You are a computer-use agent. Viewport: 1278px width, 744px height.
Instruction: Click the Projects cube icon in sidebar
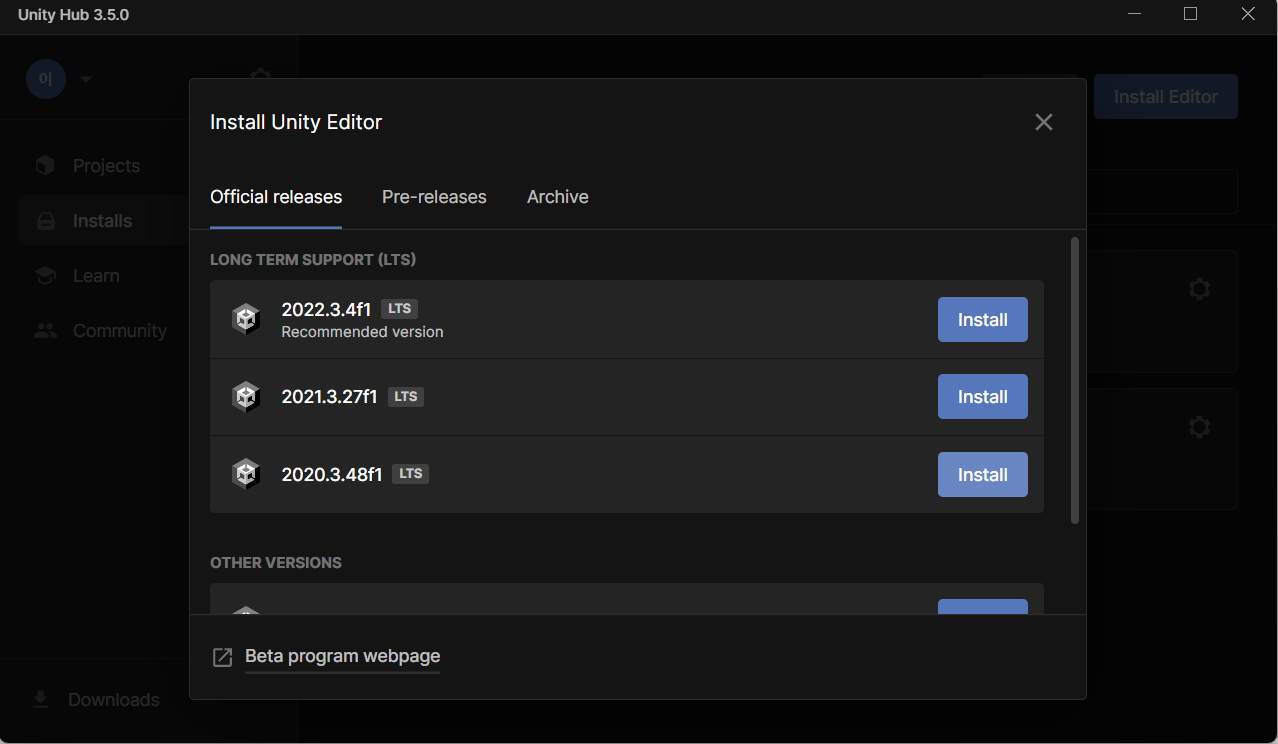click(x=45, y=165)
